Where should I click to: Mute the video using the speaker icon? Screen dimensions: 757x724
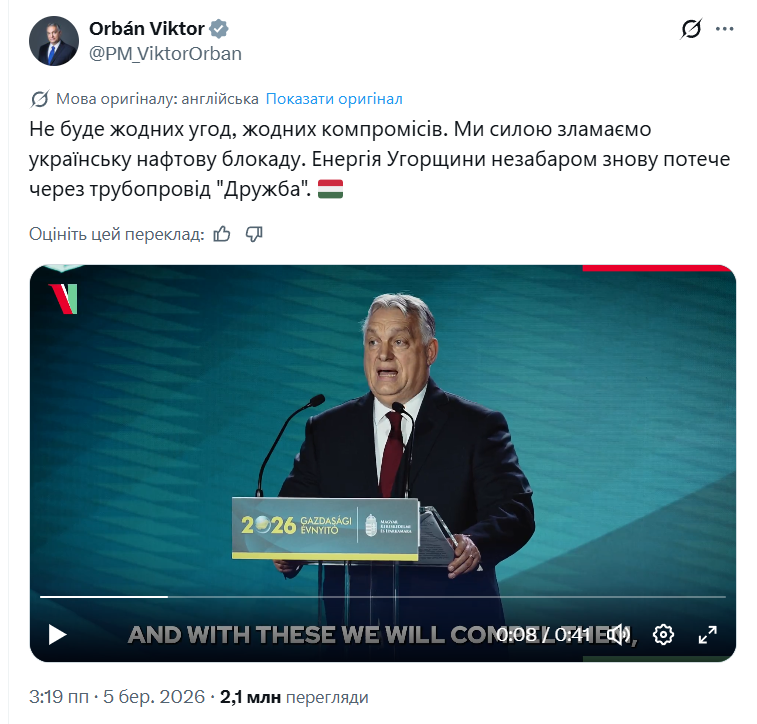pos(619,635)
